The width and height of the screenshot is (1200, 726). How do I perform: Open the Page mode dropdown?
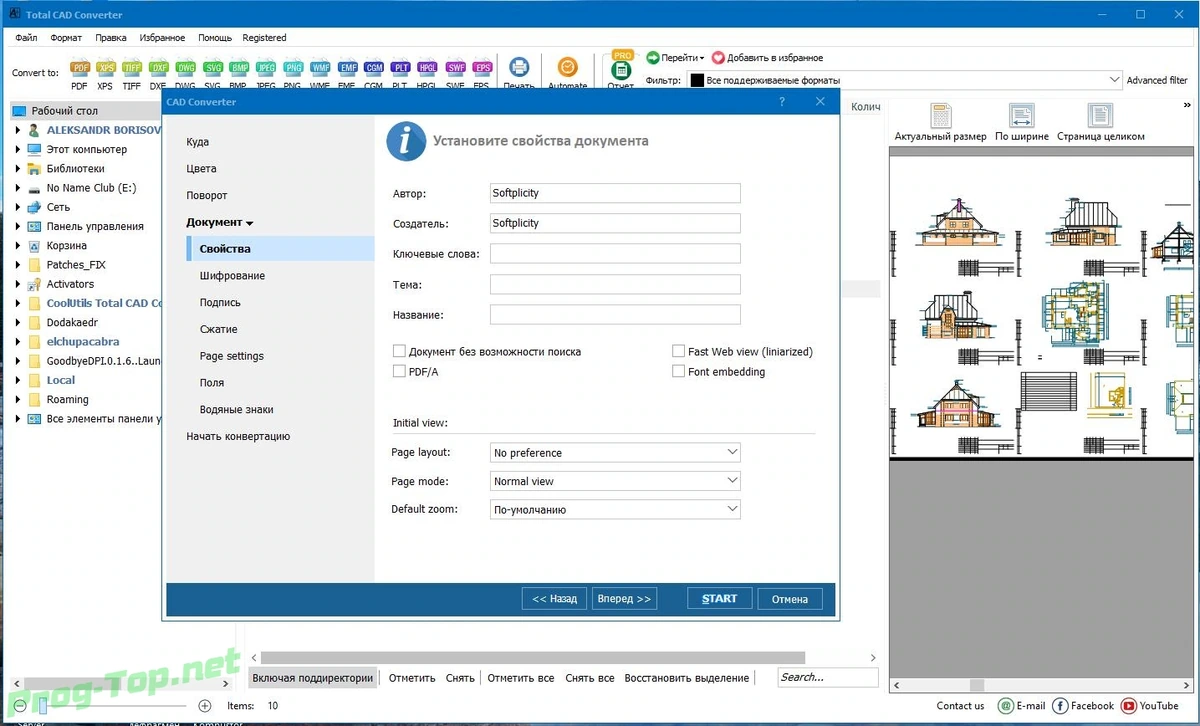[x=615, y=481]
